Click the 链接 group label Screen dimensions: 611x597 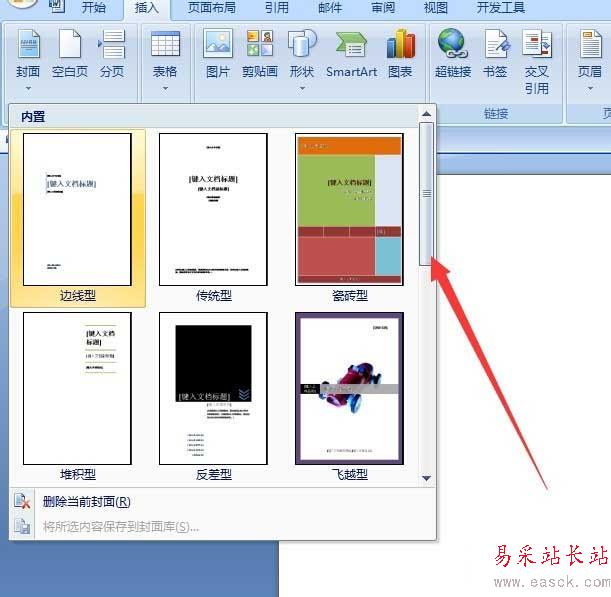click(496, 114)
